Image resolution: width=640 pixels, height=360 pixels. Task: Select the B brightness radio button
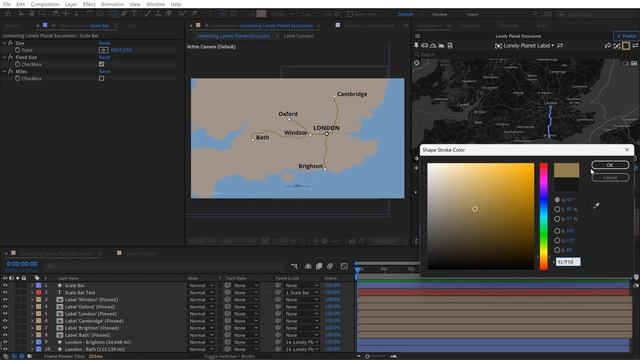pos(557,219)
